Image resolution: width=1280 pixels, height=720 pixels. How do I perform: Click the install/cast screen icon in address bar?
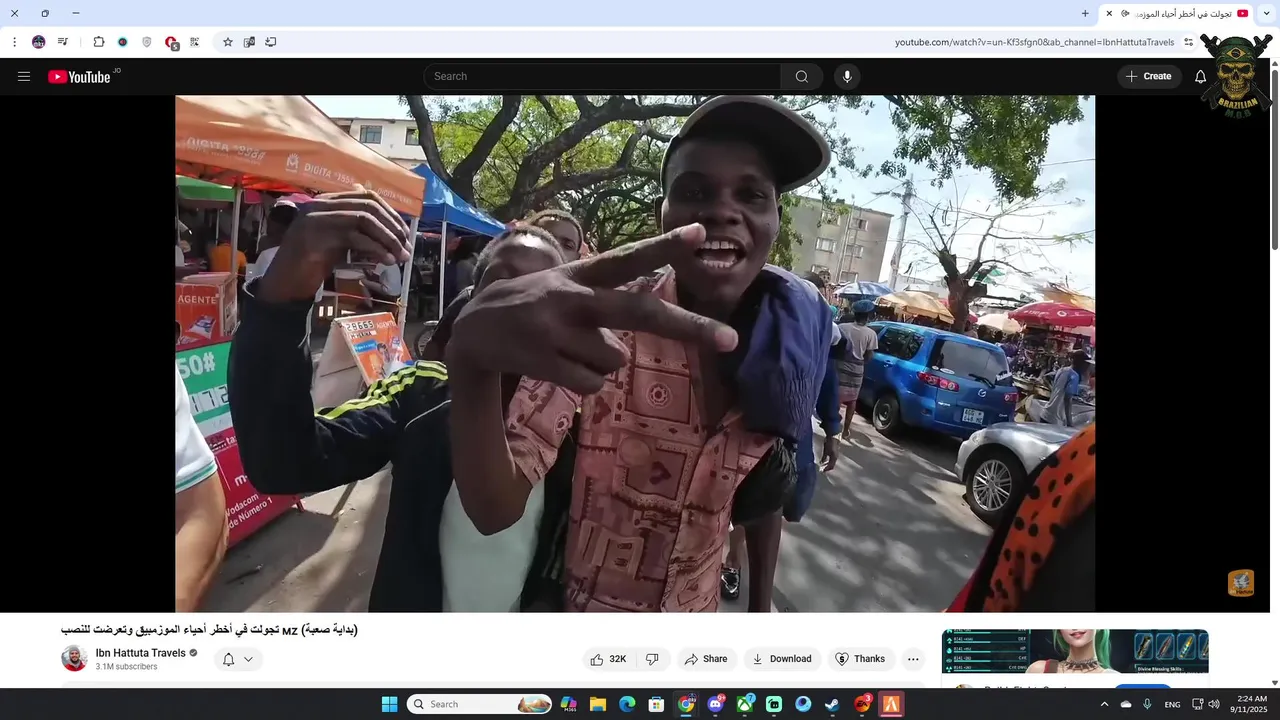point(271,42)
